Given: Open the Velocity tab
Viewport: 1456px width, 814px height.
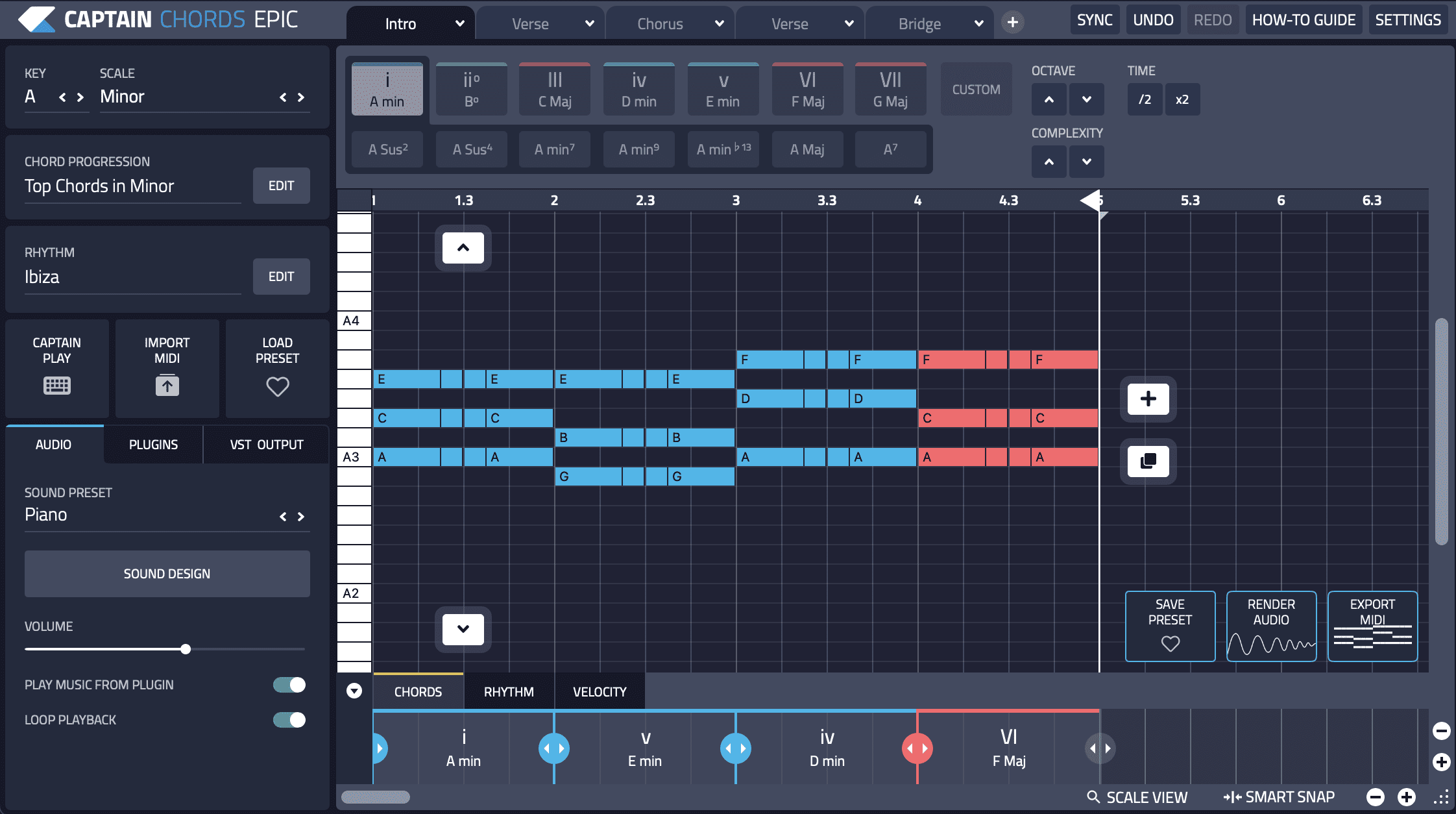Looking at the screenshot, I should pyautogui.click(x=600, y=692).
